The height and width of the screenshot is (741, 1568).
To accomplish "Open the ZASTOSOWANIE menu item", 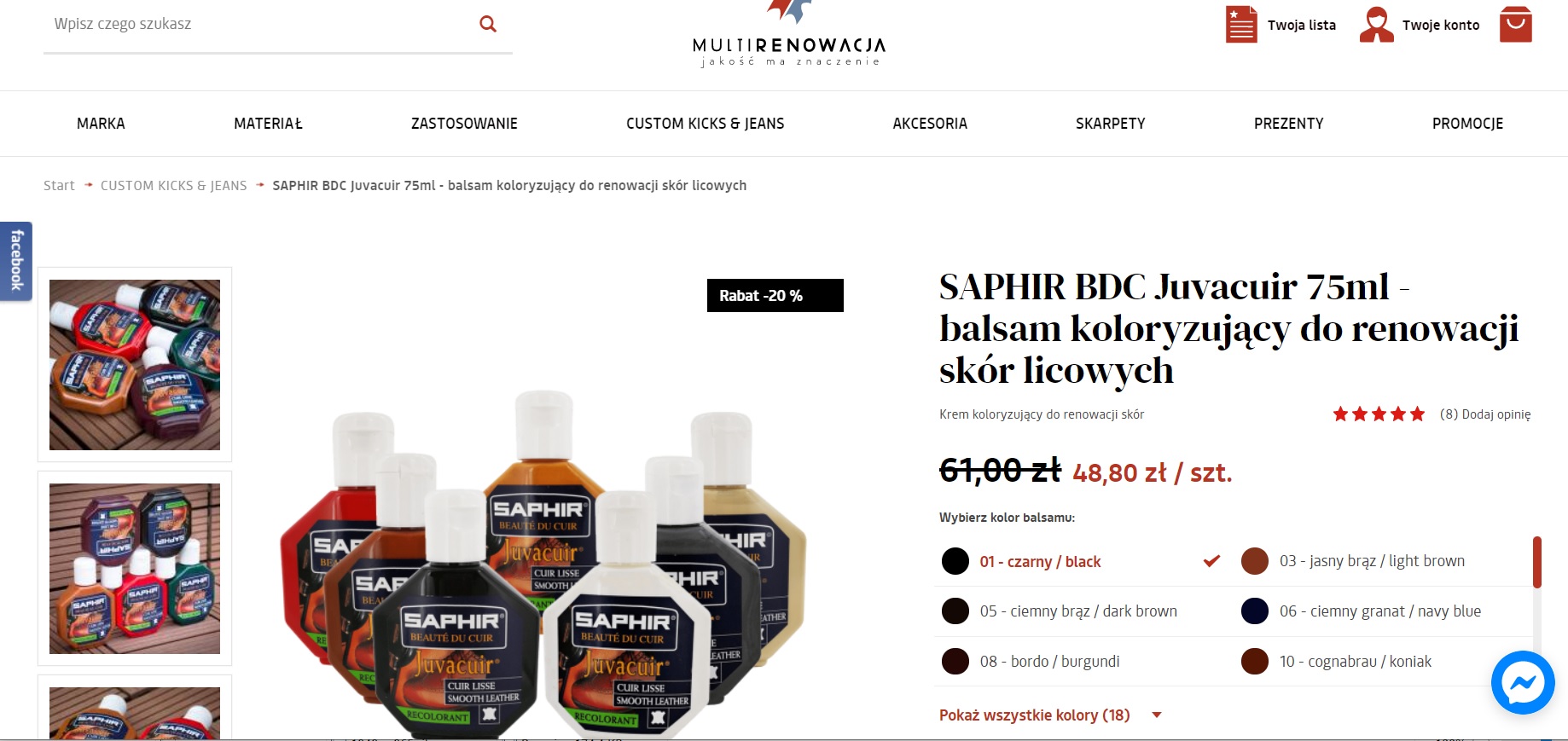I will (464, 124).
